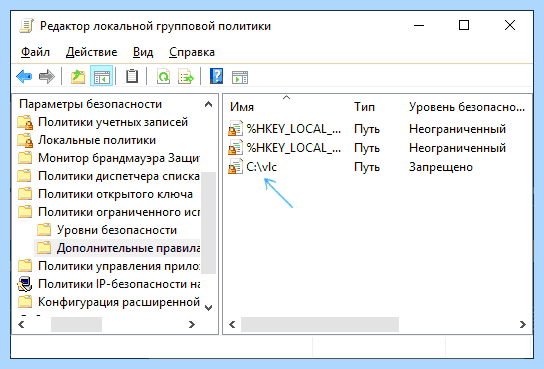Toggle the Show/Hide action pane icon
This screenshot has width=544, height=369.
tap(240, 76)
